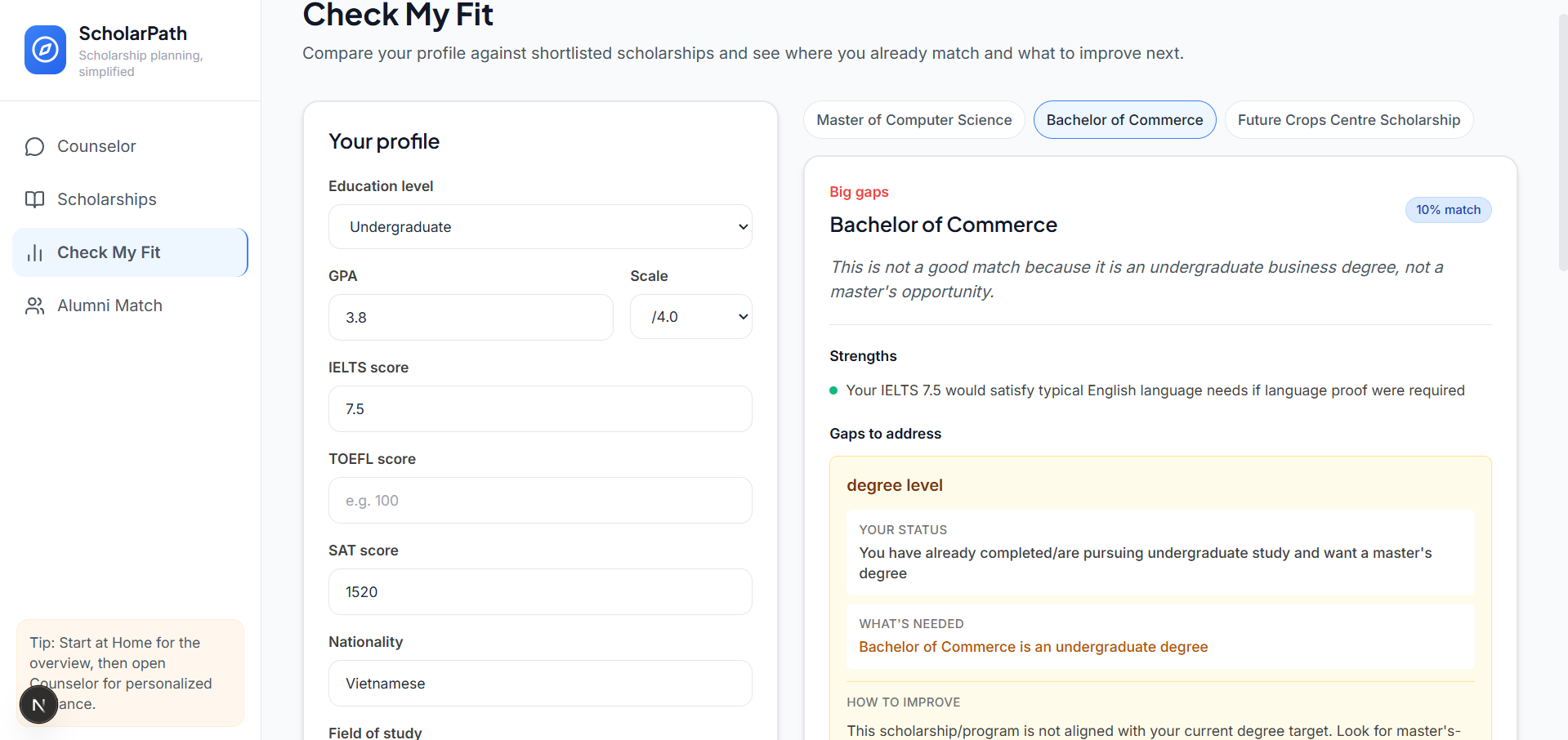Image resolution: width=1568 pixels, height=740 pixels.
Task: Select the Bachelor of Commerce tab
Action: (x=1124, y=120)
